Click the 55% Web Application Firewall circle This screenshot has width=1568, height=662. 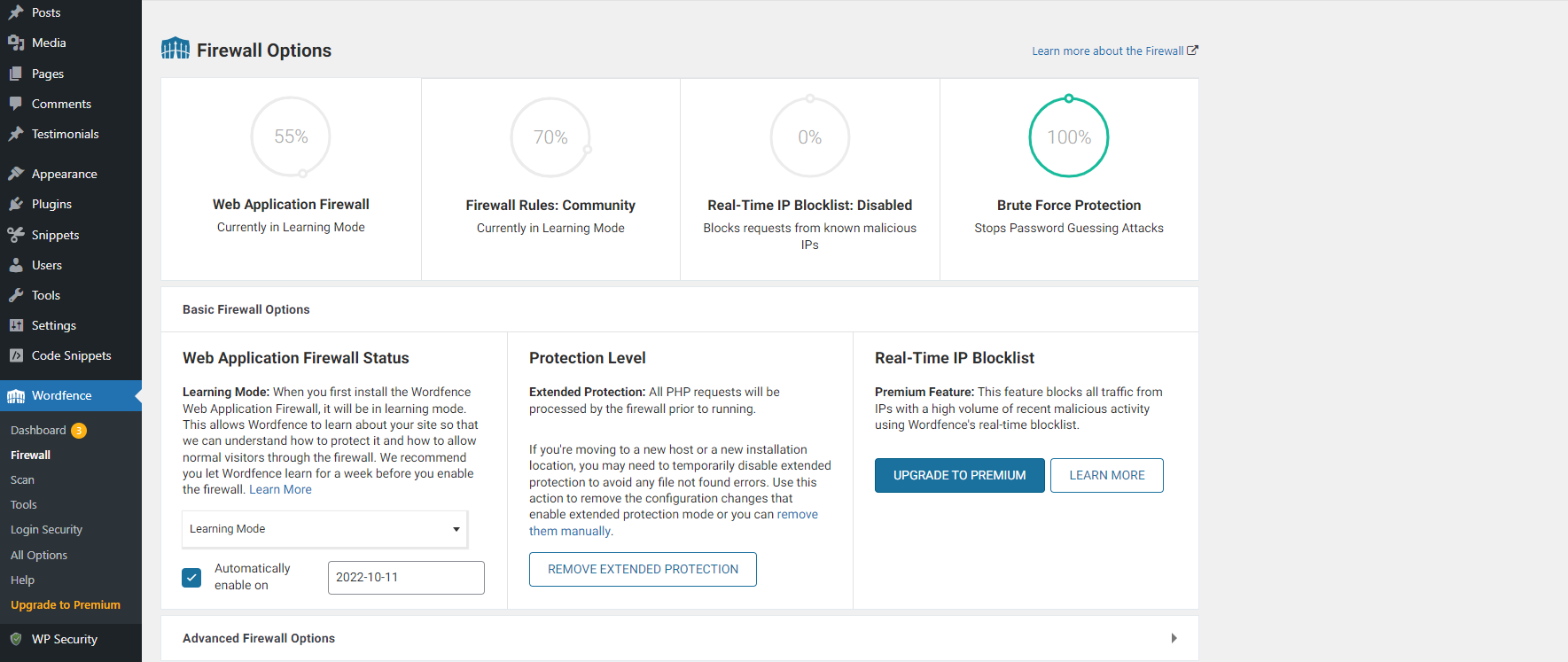tap(291, 136)
